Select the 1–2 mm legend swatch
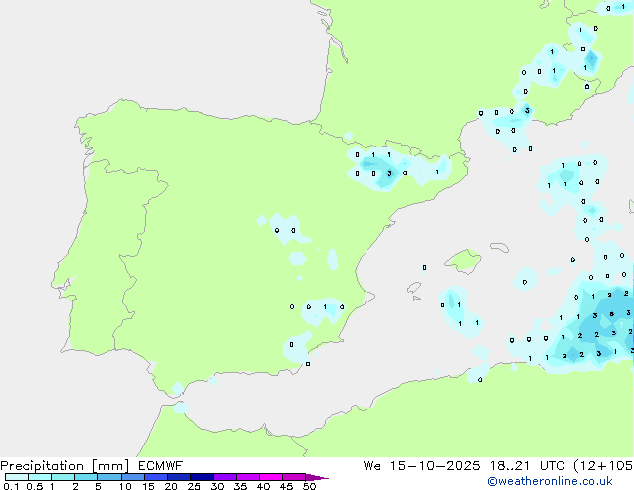The width and height of the screenshot is (634, 490). click(x=63, y=478)
